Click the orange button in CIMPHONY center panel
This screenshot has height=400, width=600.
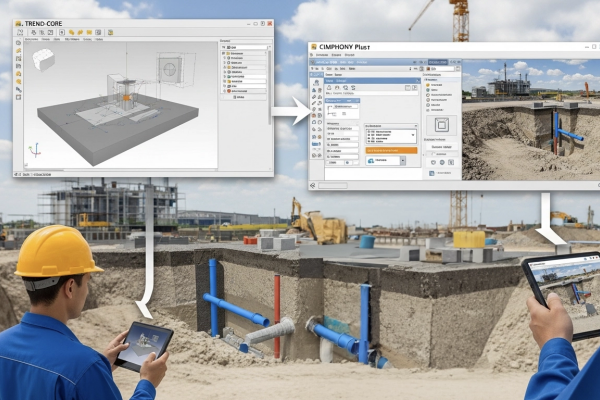(391, 150)
